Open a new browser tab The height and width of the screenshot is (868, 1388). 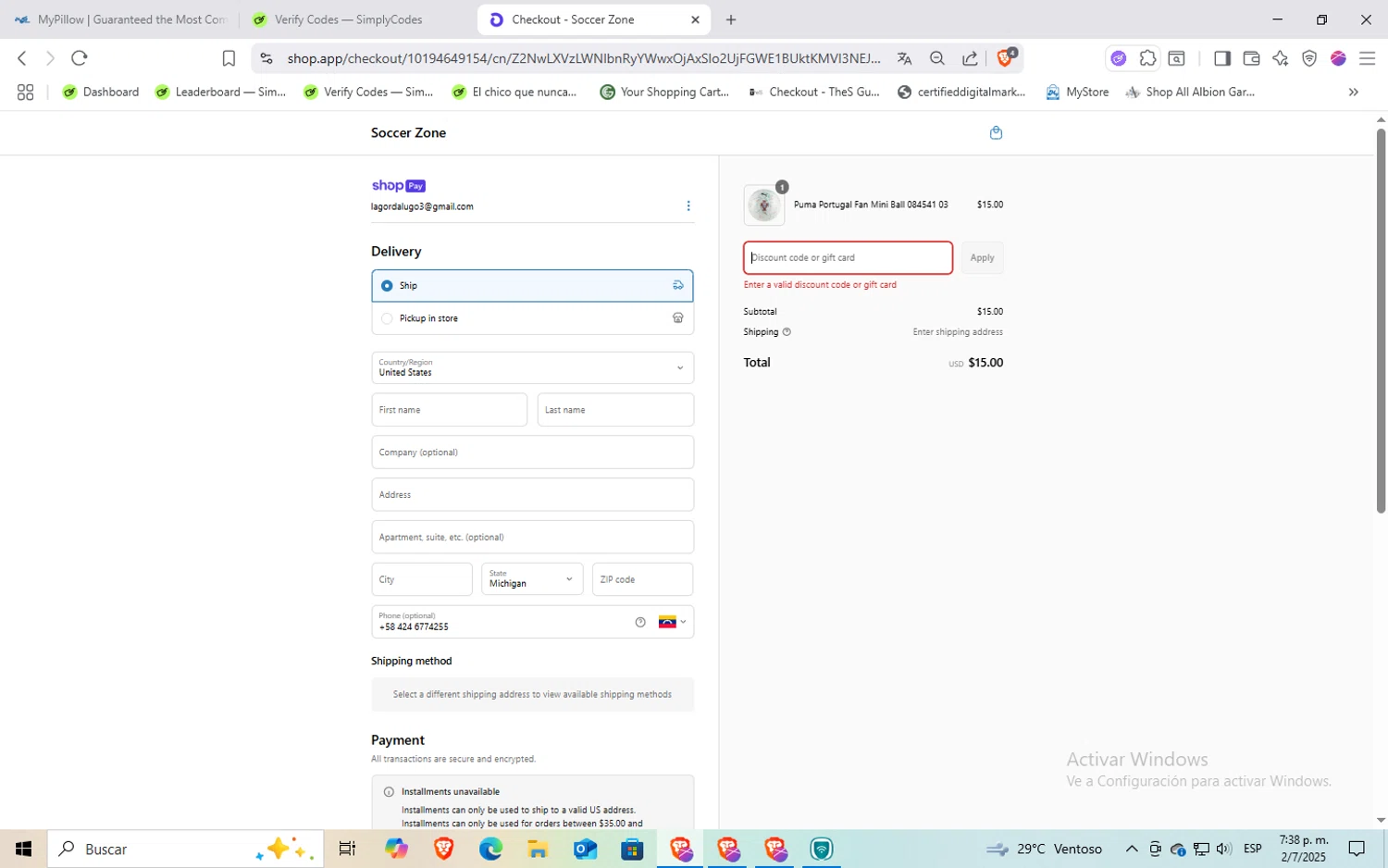[731, 19]
